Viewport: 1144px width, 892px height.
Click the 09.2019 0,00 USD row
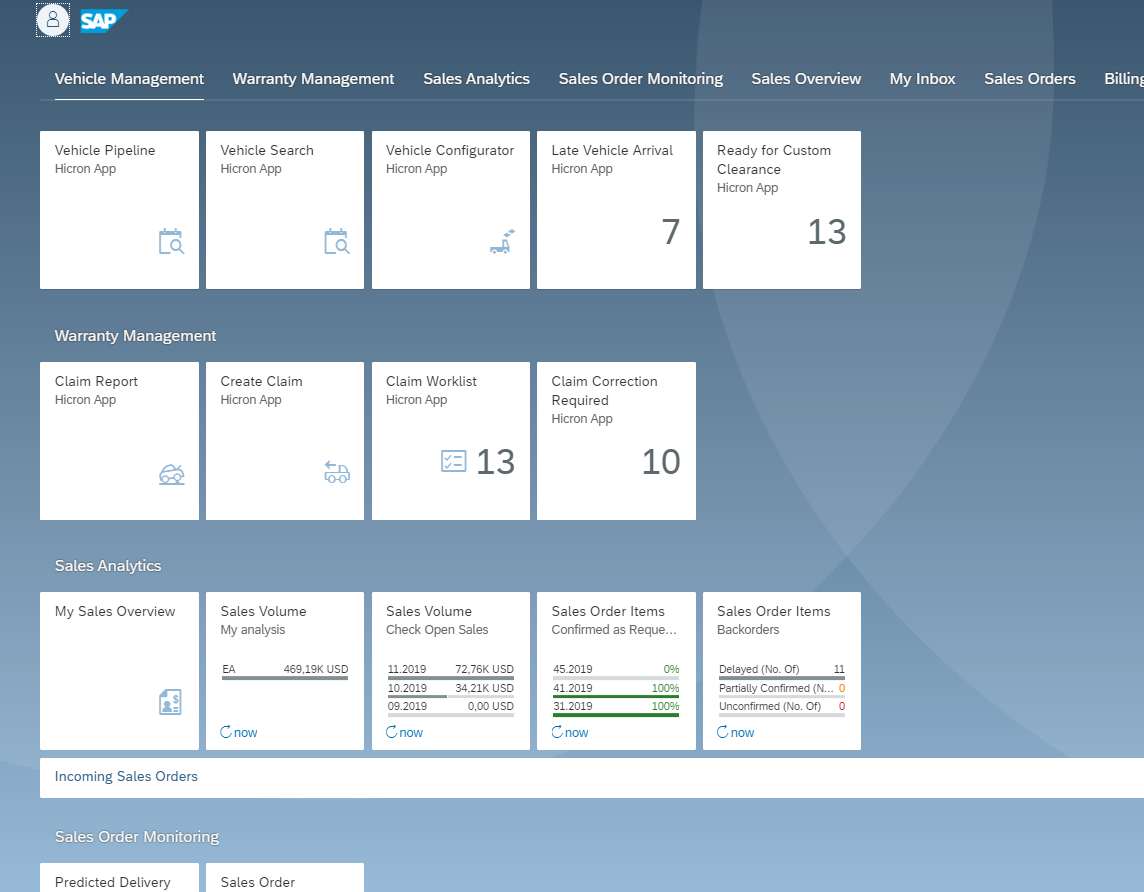451,708
